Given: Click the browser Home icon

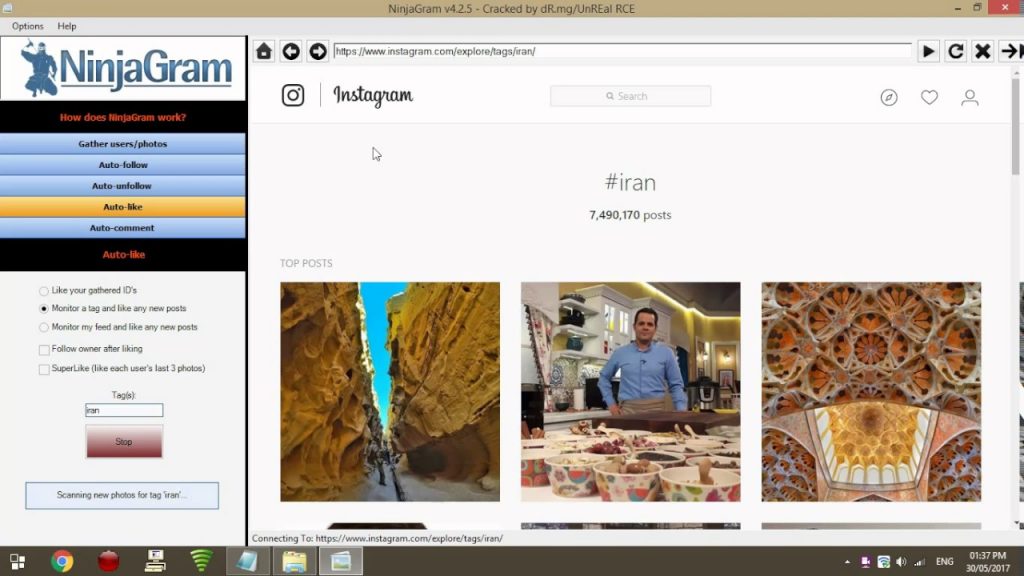Looking at the screenshot, I should click(264, 51).
